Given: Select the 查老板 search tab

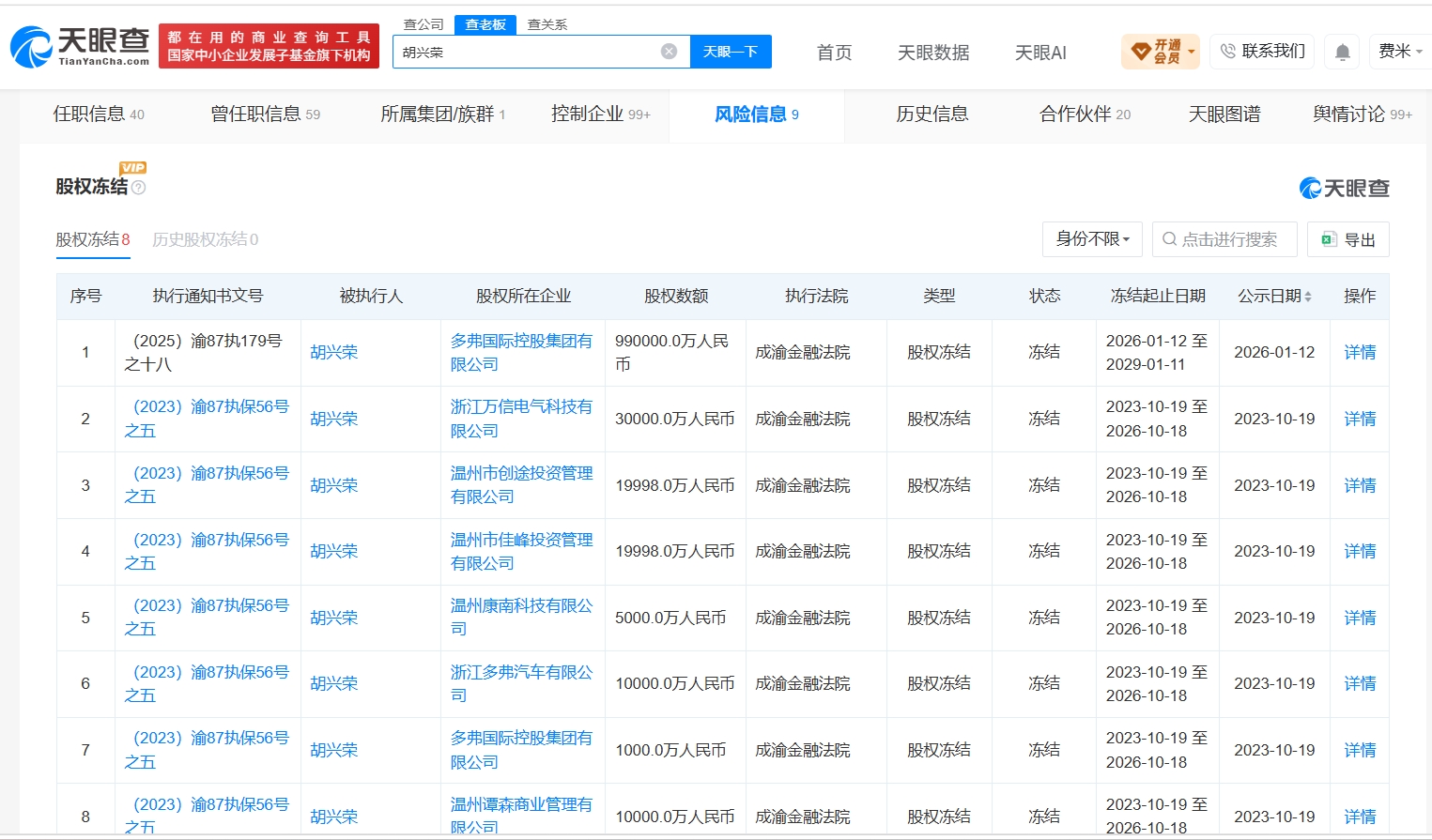Looking at the screenshot, I should coord(485,24).
